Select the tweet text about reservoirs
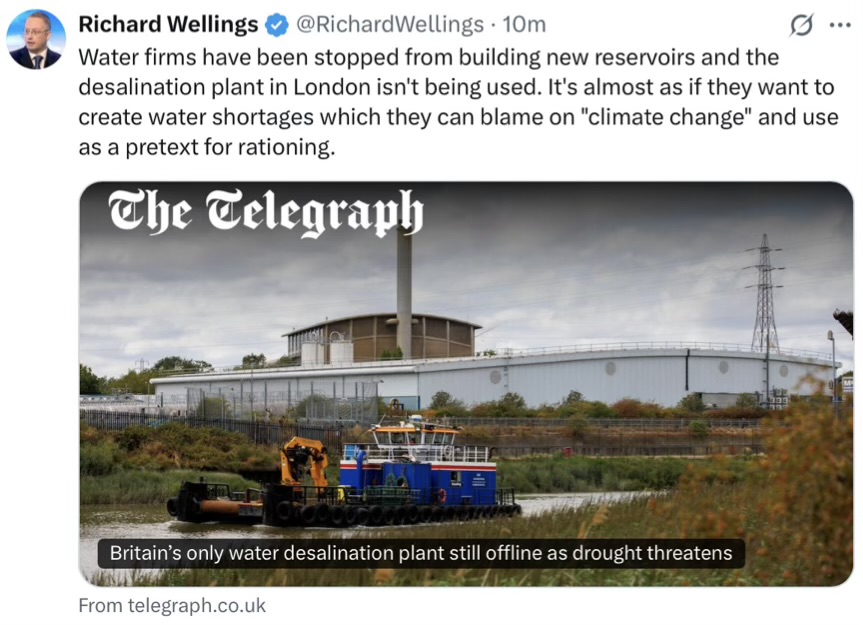The image size is (863, 625). [x=458, y=102]
